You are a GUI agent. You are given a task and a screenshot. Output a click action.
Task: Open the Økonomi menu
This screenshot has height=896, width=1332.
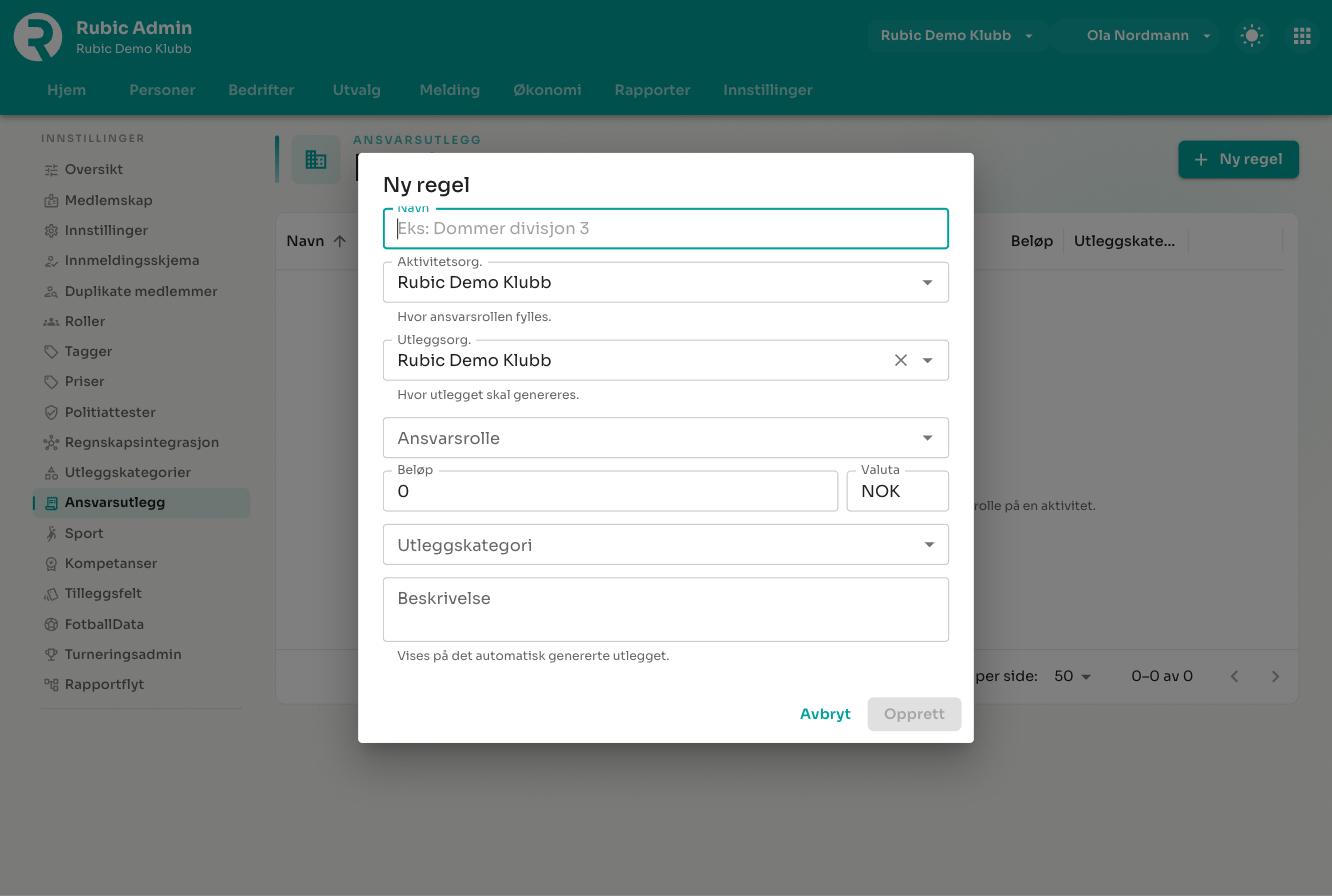point(547,90)
